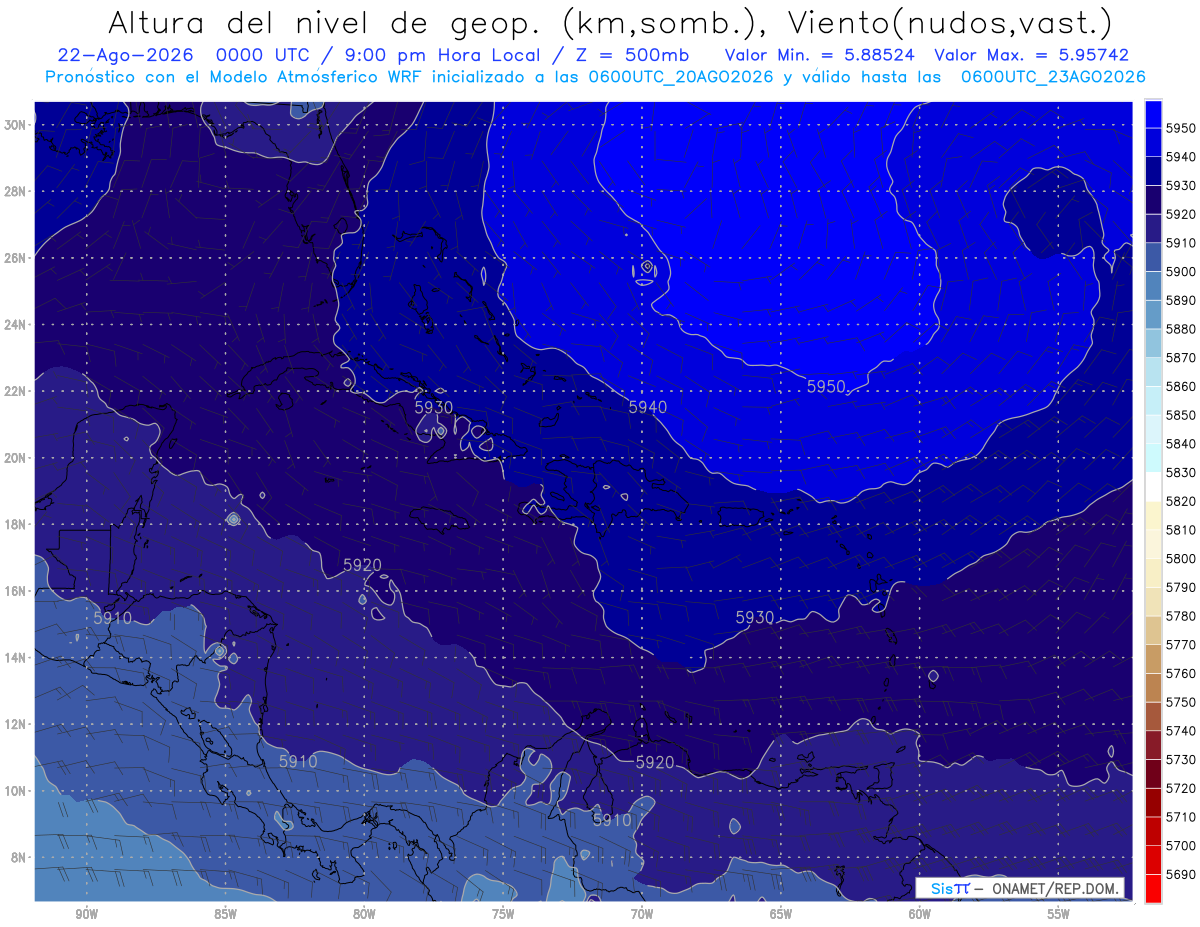Click the 5930 contour label north of Cuba

433,408
